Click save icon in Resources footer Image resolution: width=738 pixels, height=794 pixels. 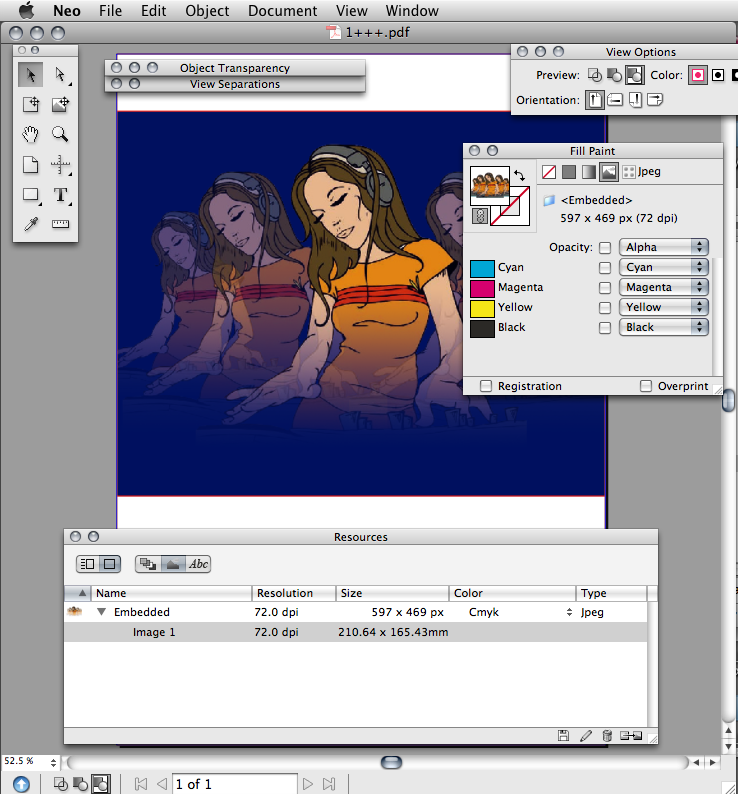(563, 736)
